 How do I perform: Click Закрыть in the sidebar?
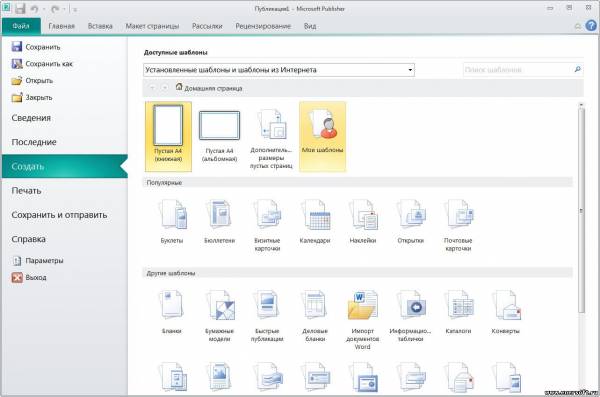pos(32,98)
